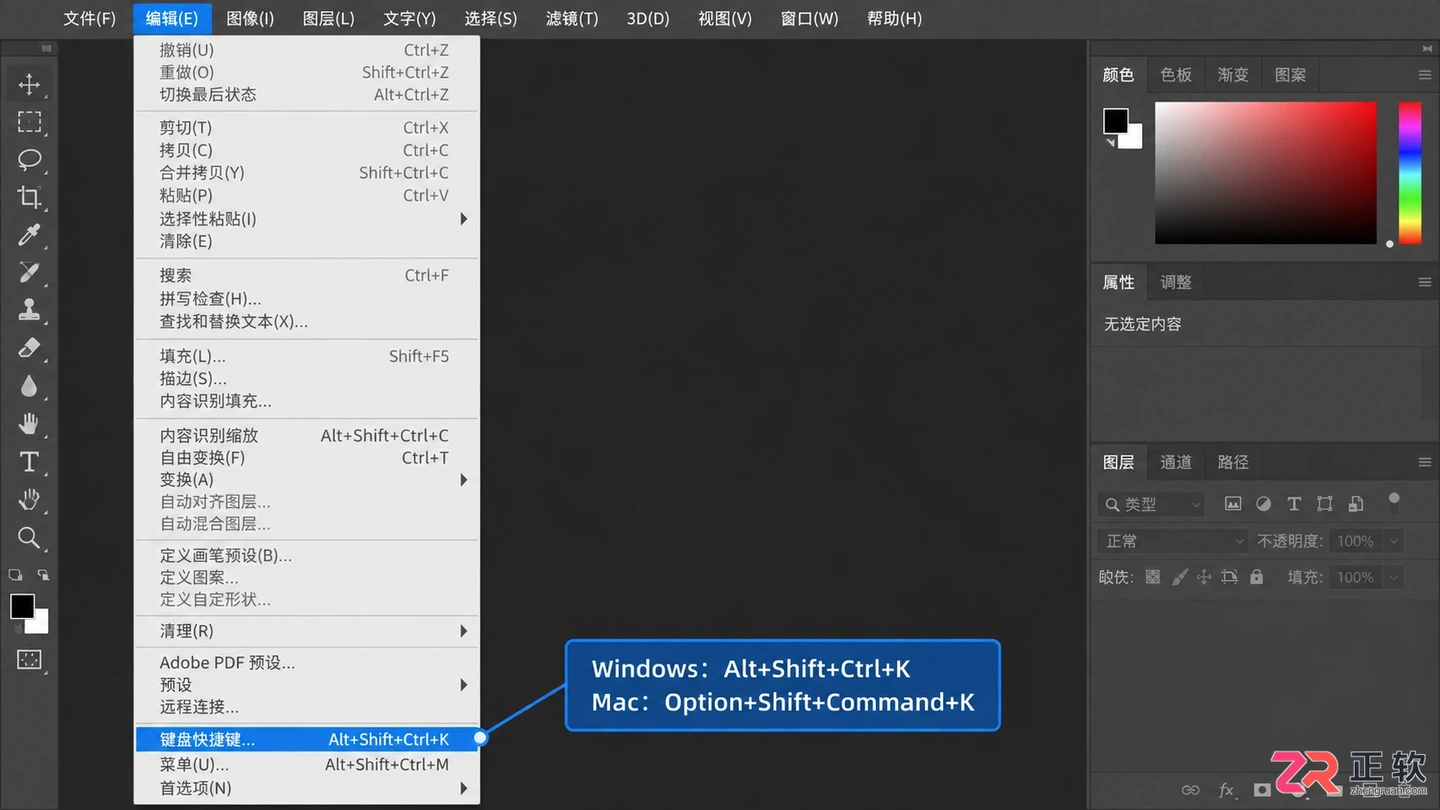The width and height of the screenshot is (1440, 810).
Task: Filter layers by type layers icon
Action: click(x=1294, y=504)
